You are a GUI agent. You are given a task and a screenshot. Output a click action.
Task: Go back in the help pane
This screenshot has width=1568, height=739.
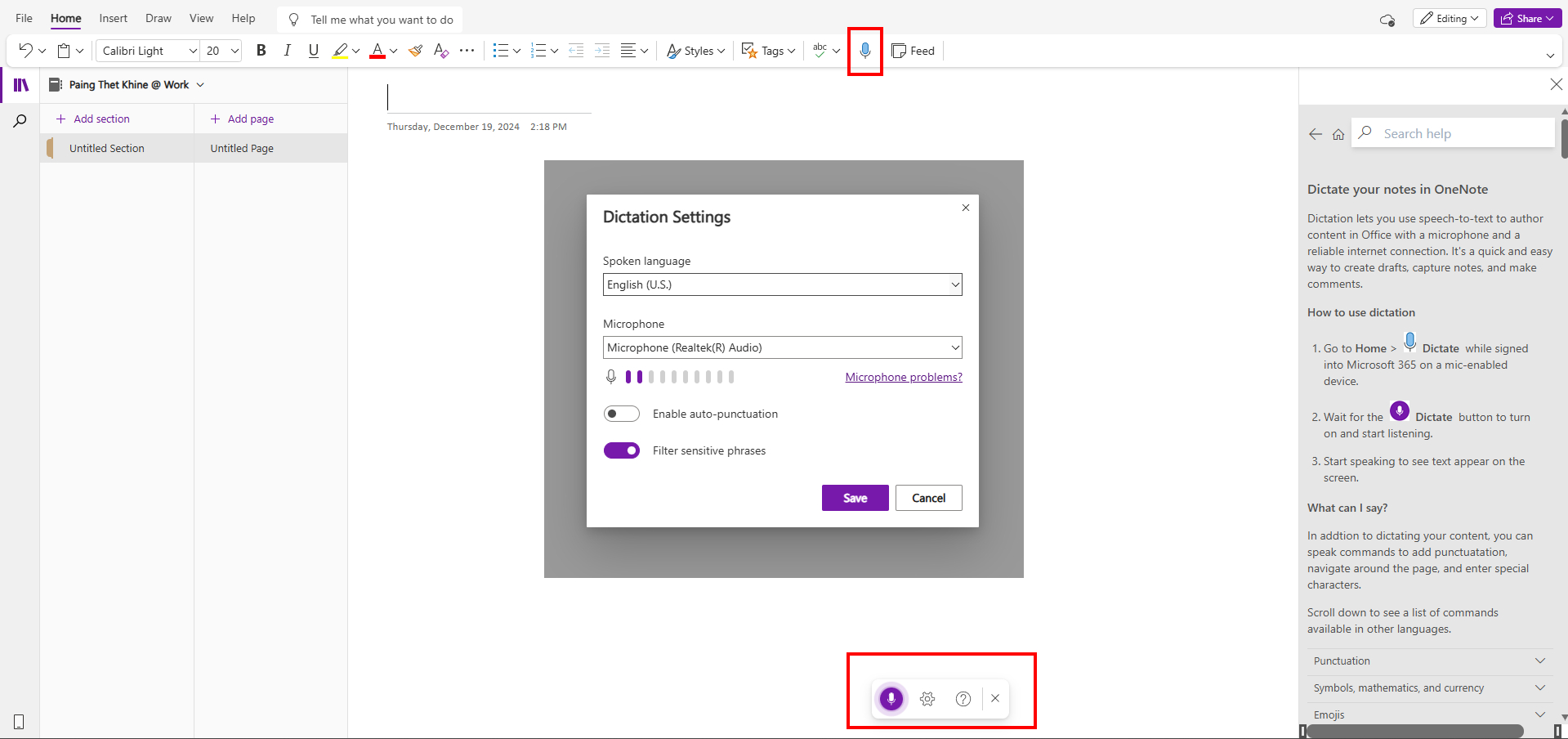(x=1316, y=134)
